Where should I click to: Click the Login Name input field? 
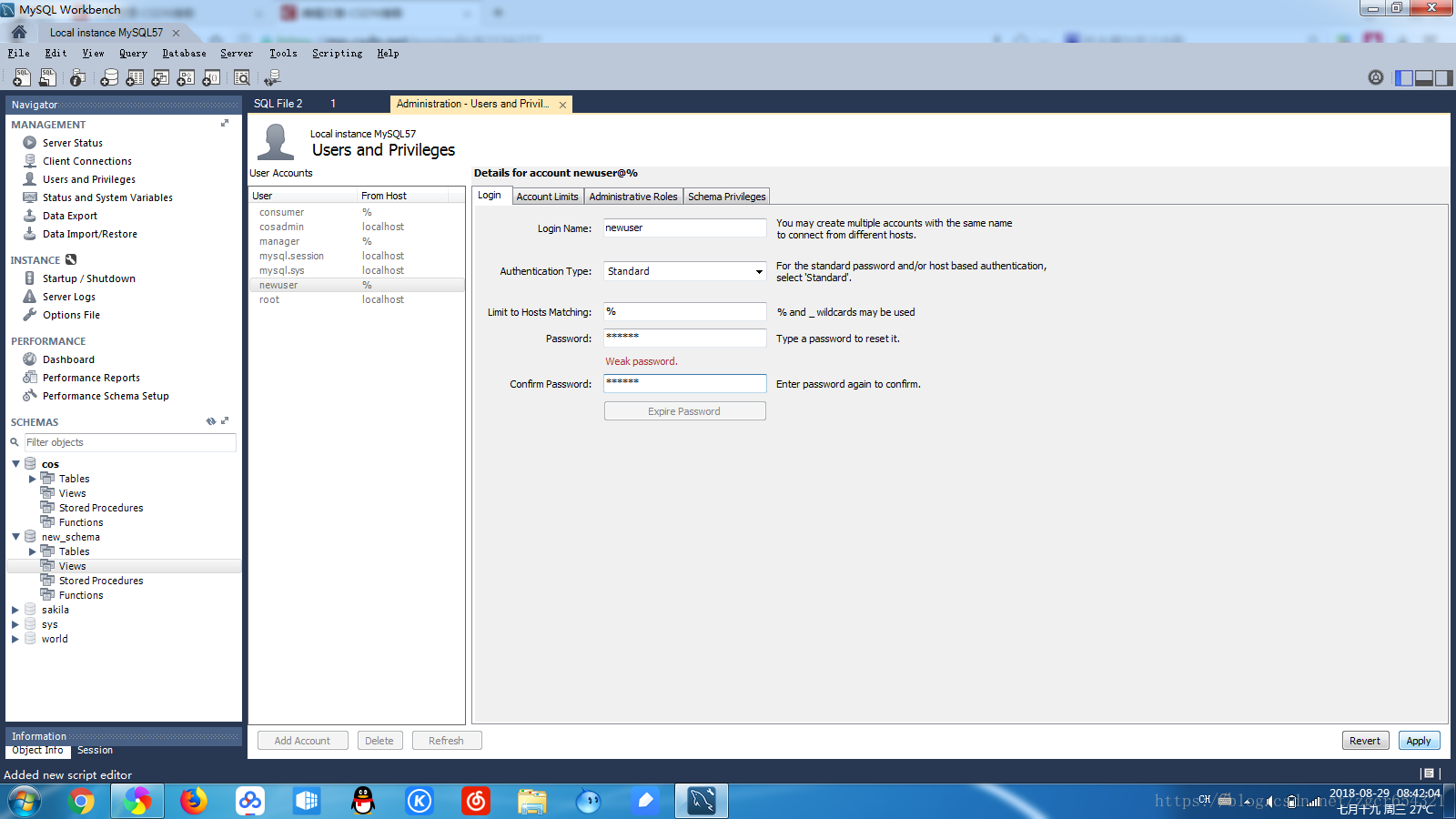tap(684, 228)
